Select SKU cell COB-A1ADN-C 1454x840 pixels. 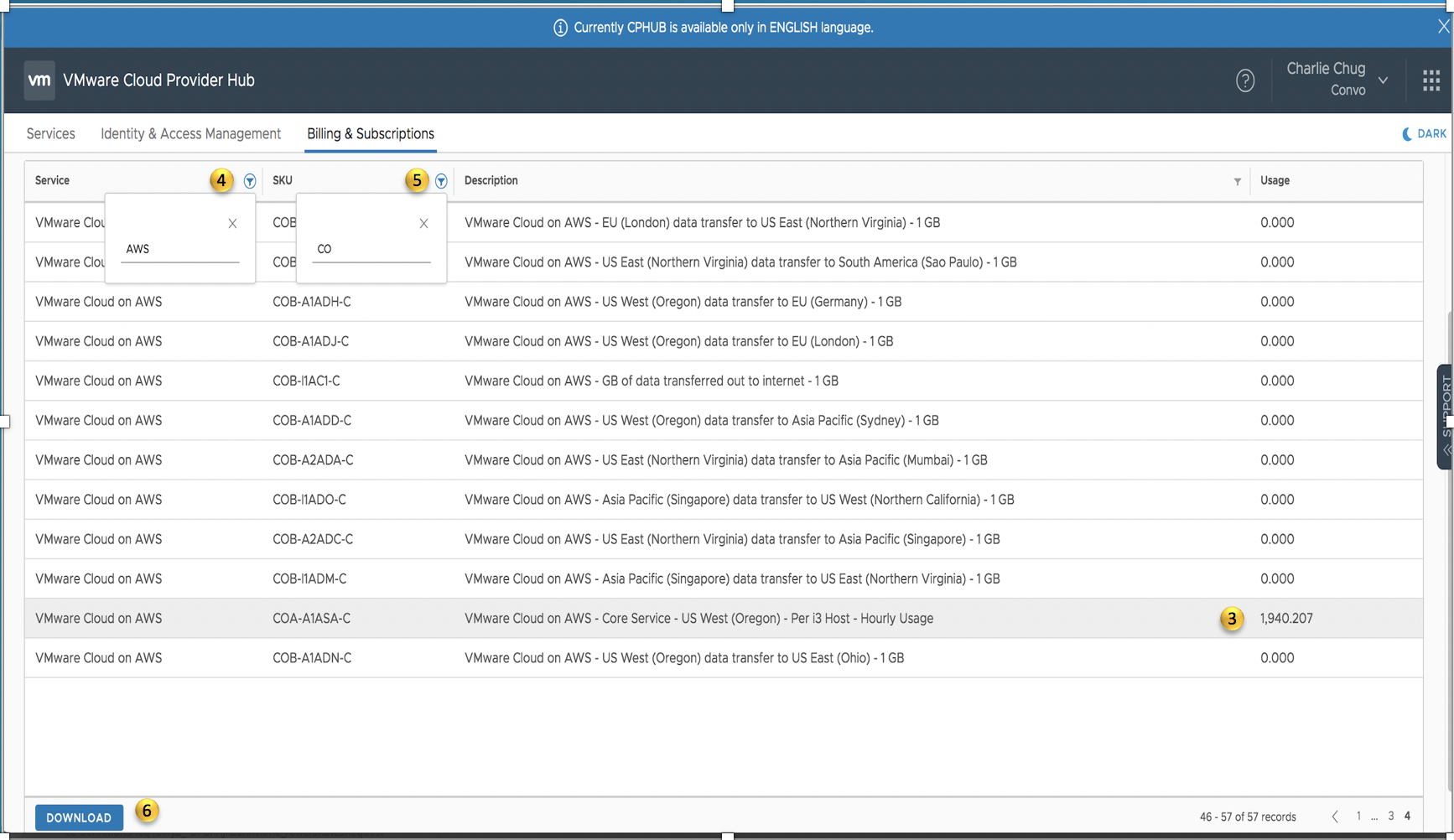[x=312, y=658]
